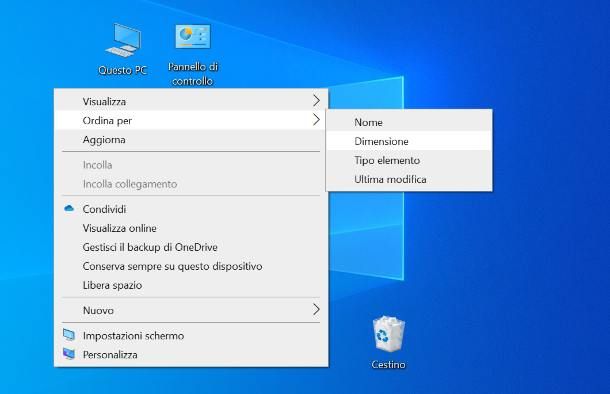Sort by Ultima modifica
610x394 pixels.
[409, 179]
